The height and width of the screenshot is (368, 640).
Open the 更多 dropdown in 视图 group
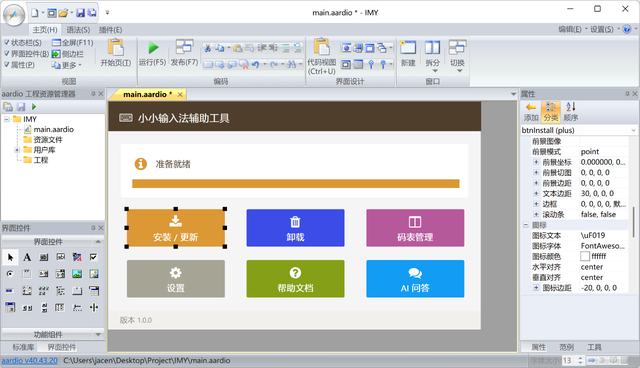tap(67, 65)
